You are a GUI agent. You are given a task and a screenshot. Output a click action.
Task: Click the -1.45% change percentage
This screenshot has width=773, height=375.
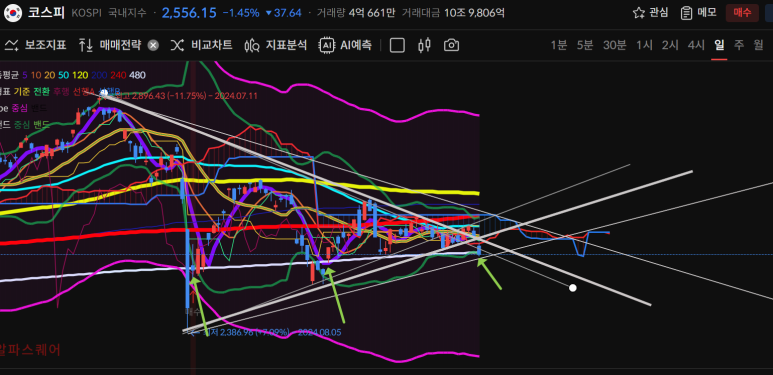click(241, 13)
